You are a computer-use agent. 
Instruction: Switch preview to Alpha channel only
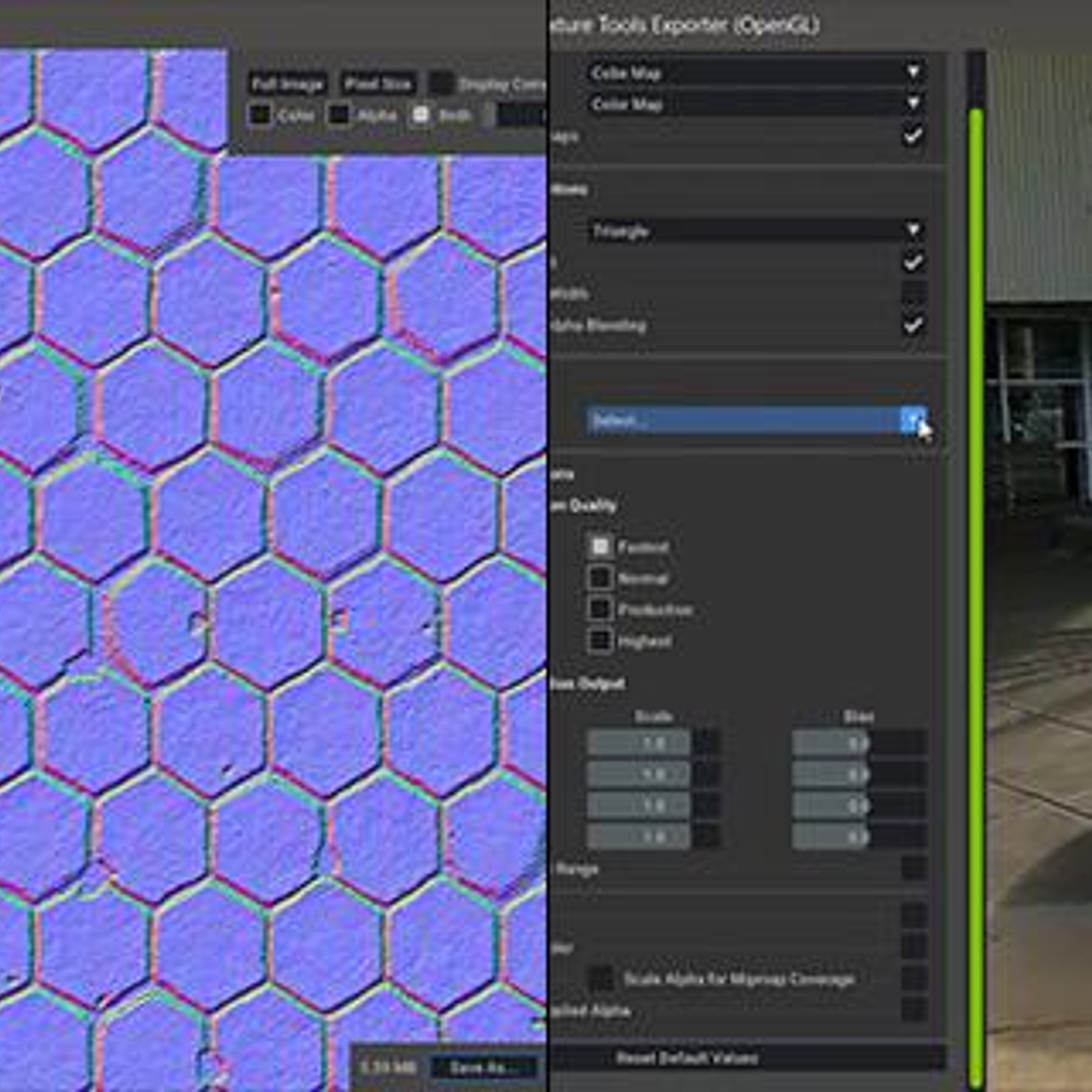pos(339,115)
